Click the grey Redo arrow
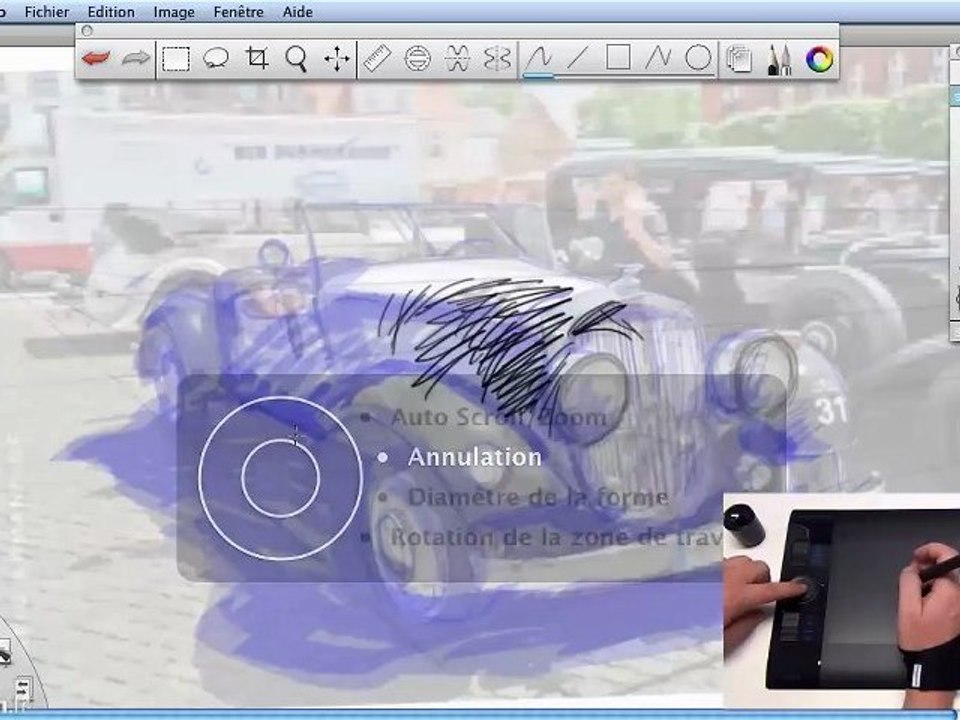The image size is (960, 720). tap(135, 59)
